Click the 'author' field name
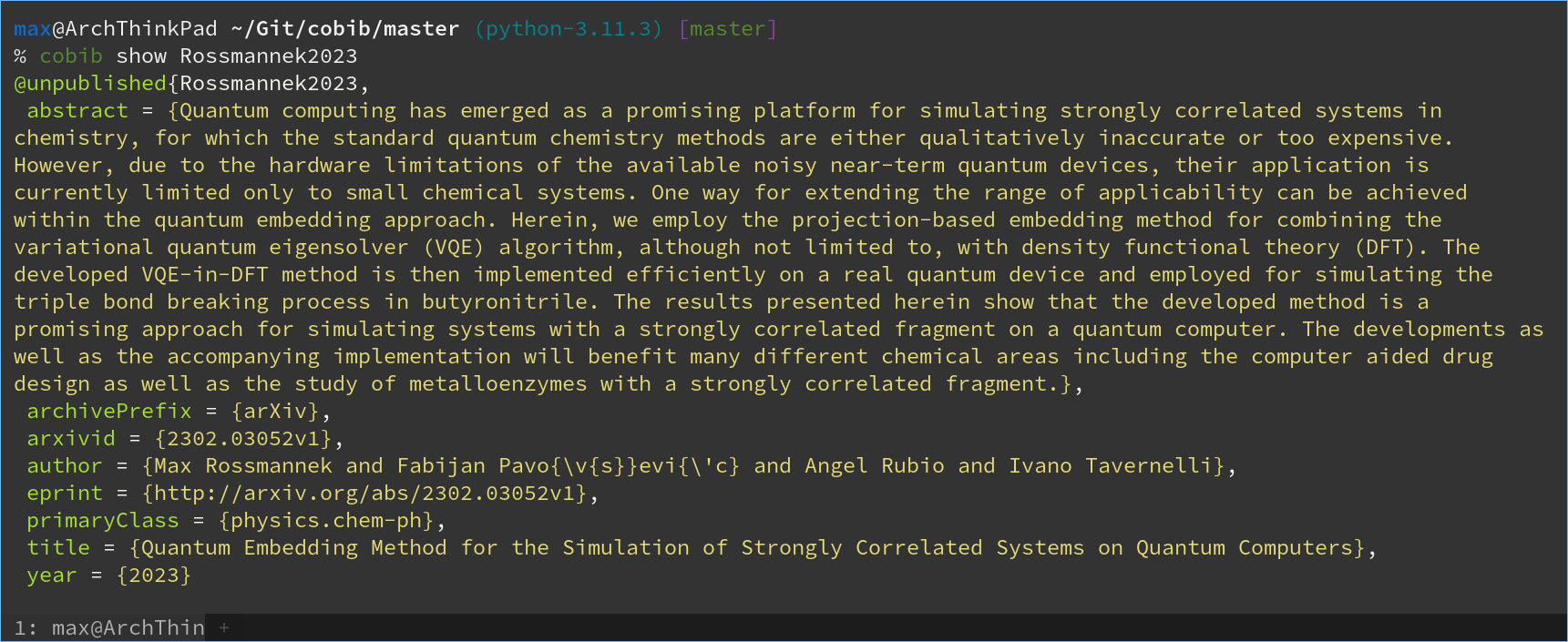Screen dimensions: 1568x642 (x=65, y=466)
